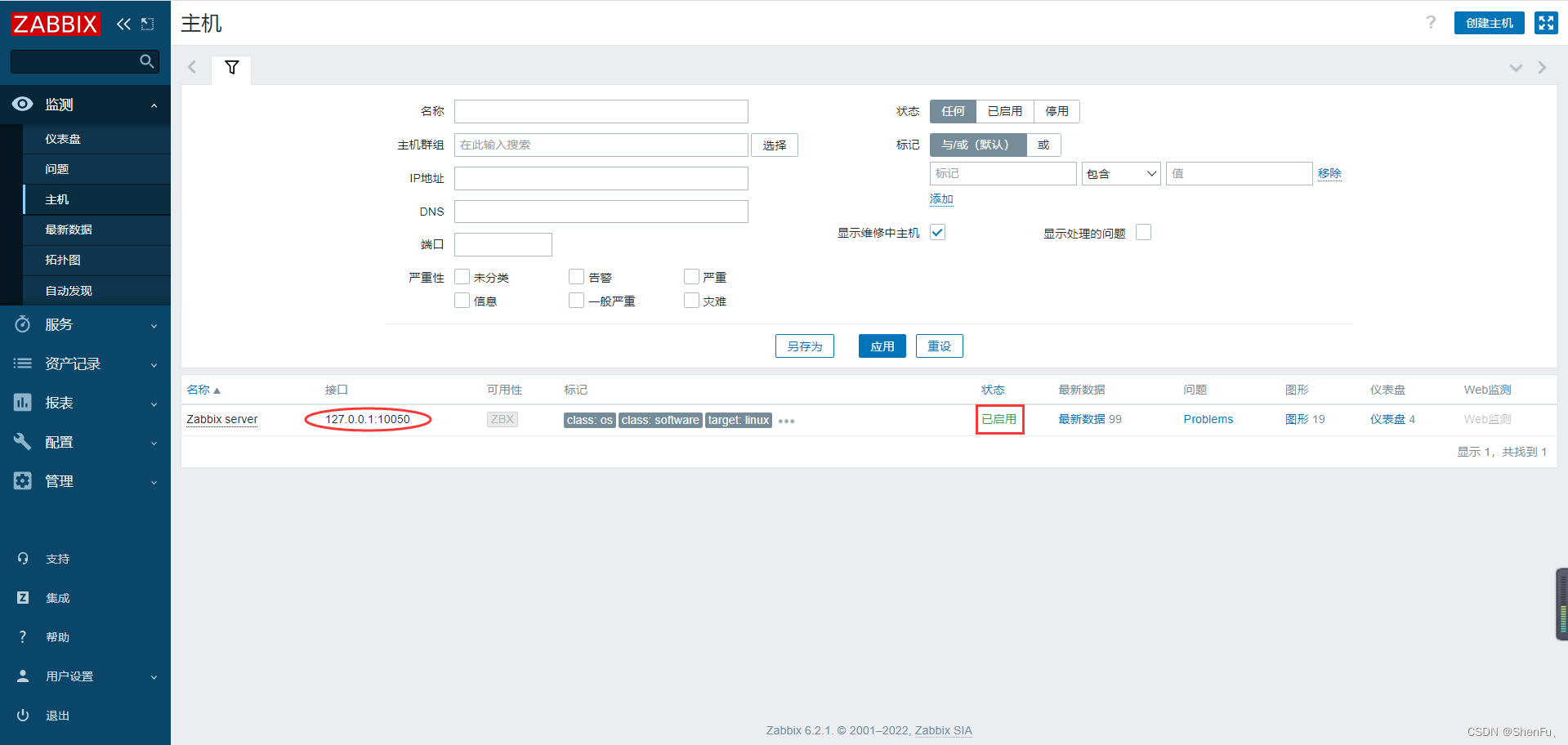The height and width of the screenshot is (745, 1568).
Task: Hide sidebar using the compact view icon
Action: coord(148,24)
